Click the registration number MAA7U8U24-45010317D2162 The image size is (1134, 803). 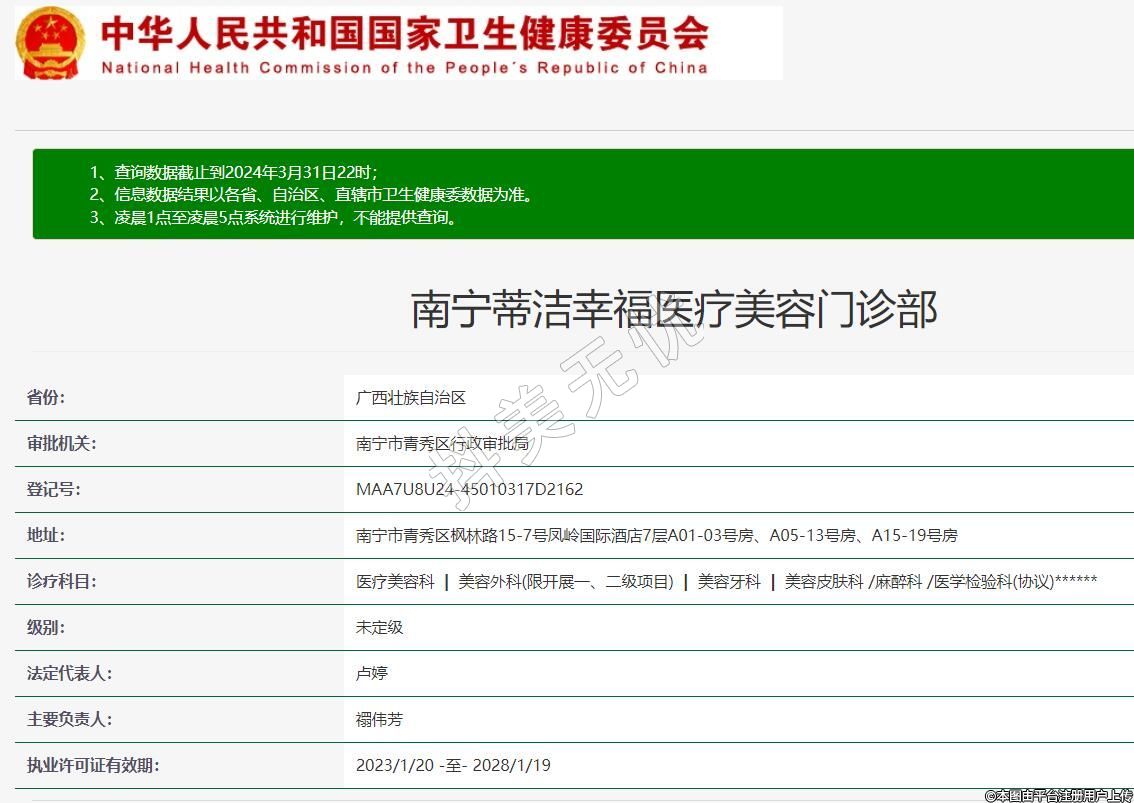point(469,490)
